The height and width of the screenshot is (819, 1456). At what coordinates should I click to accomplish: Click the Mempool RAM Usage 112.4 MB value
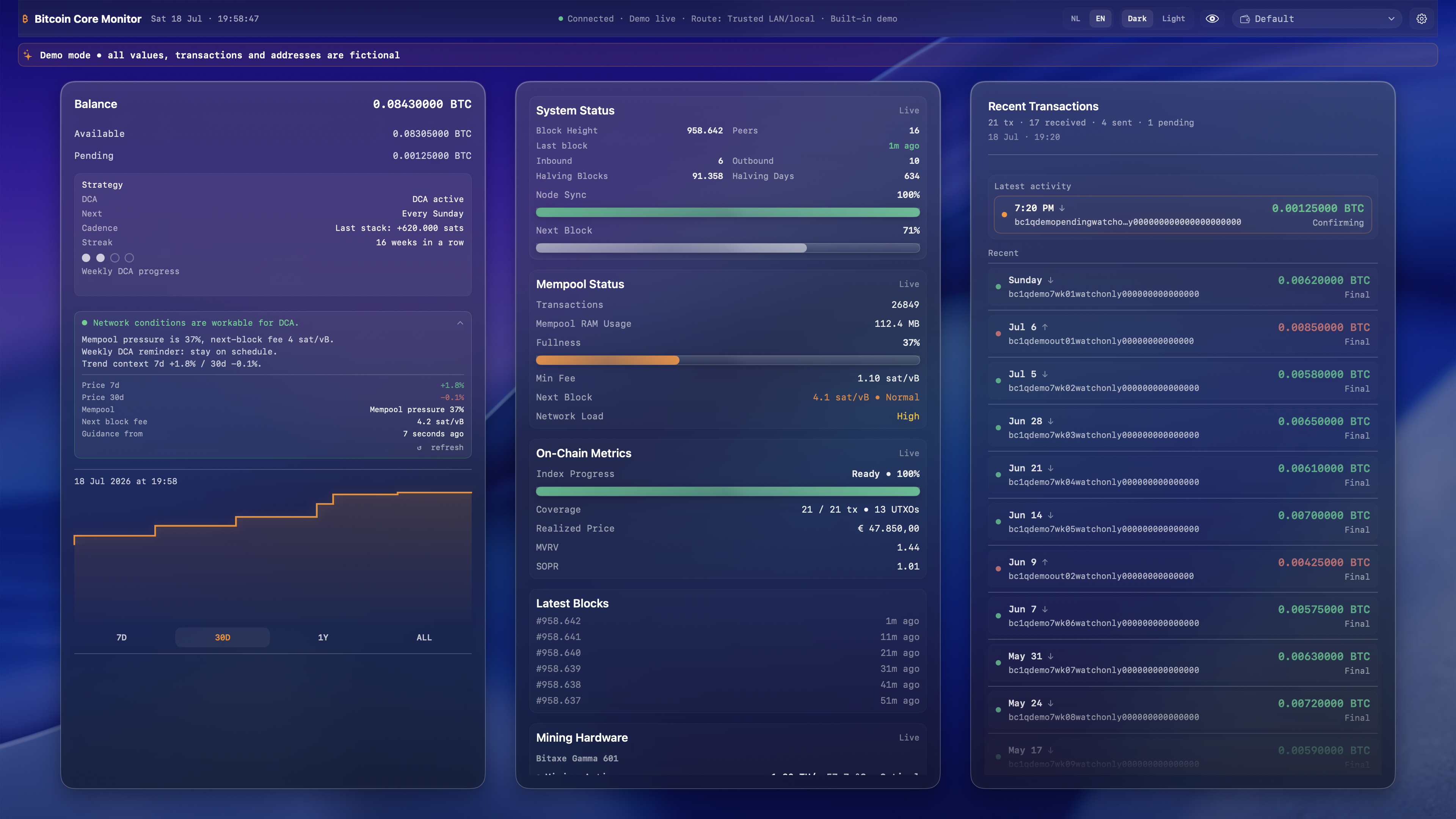tap(896, 324)
